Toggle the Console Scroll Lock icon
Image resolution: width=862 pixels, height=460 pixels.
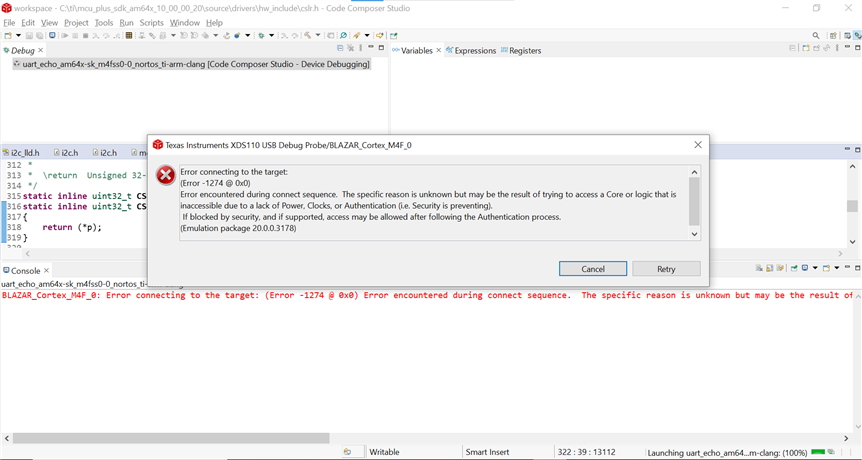point(770,268)
